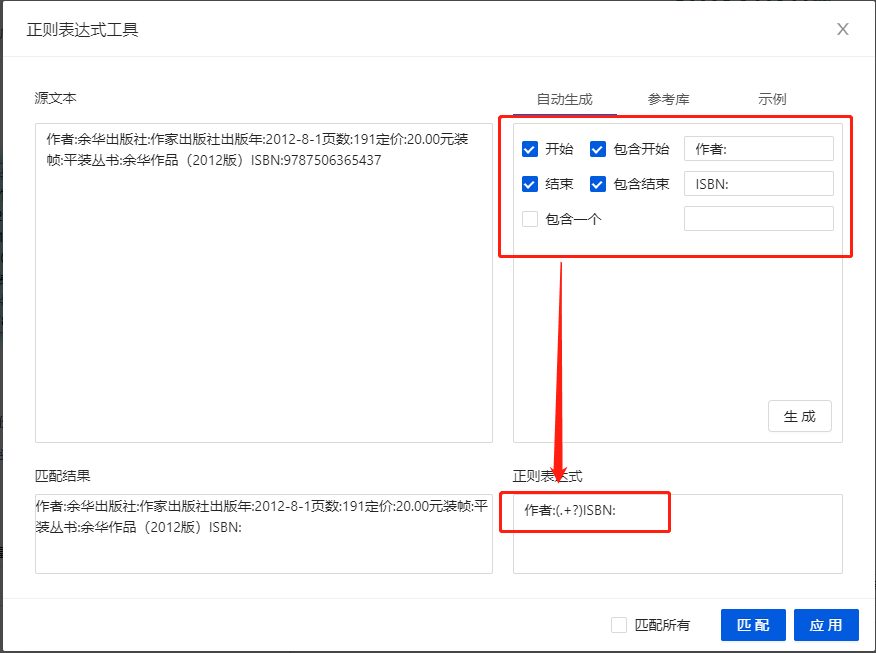Click the start text field containing 作者:
The width and height of the screenshot is (876, 653).
point(759,149)
